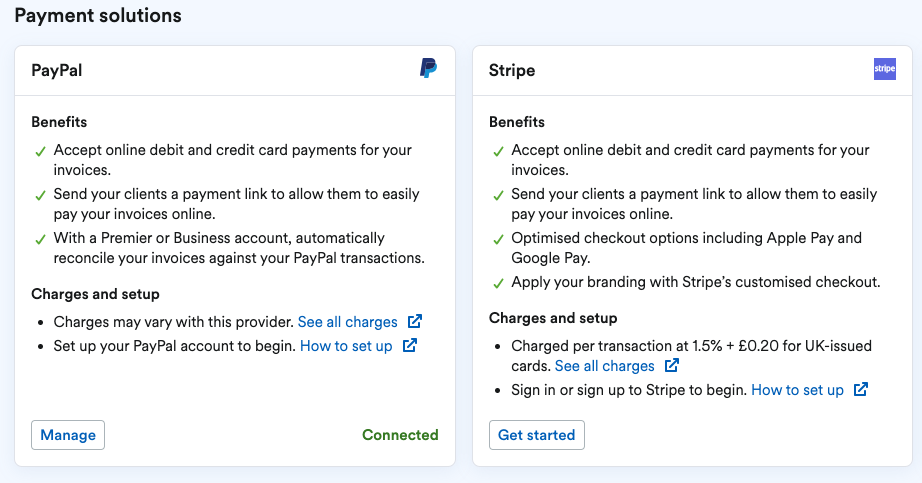Screen dimensions: 922x483
Task: Click text 'Apply your branding with Stripe's customised checkout'
Action: 696,282
